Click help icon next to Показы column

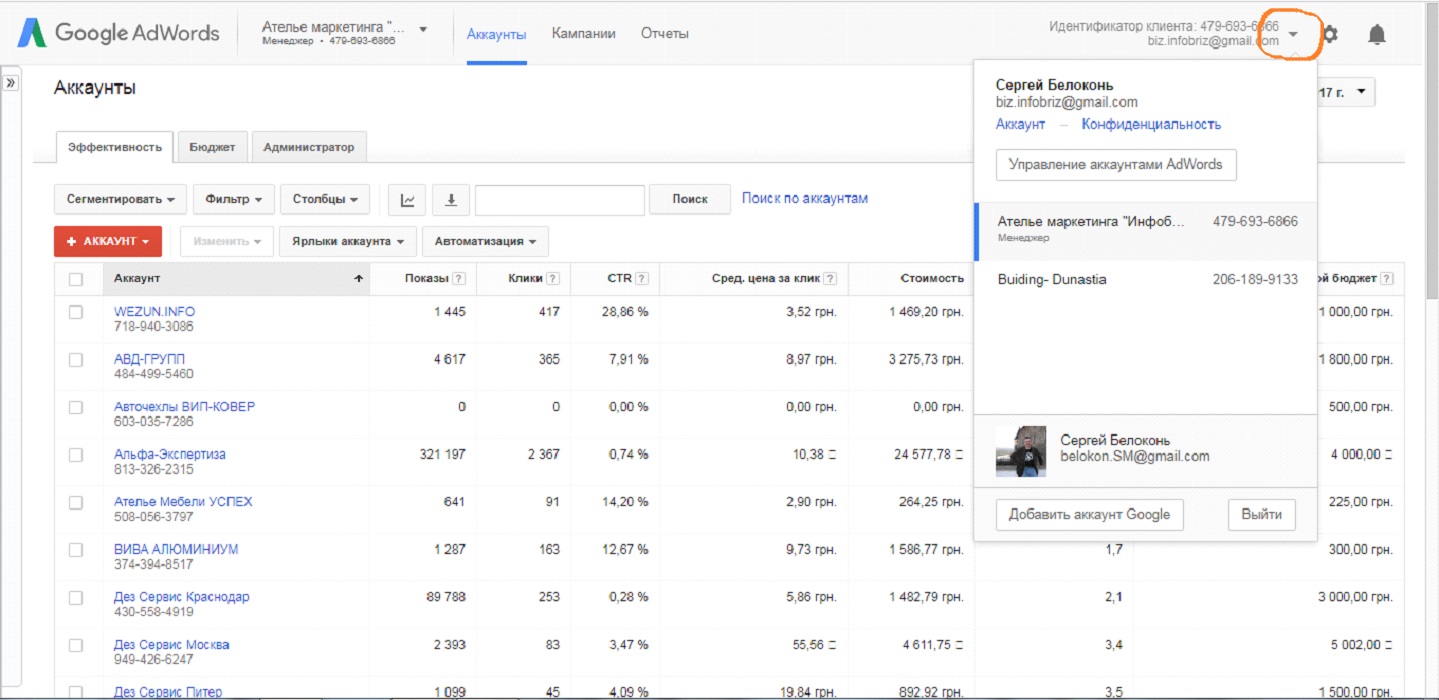[x=459, y=279]
